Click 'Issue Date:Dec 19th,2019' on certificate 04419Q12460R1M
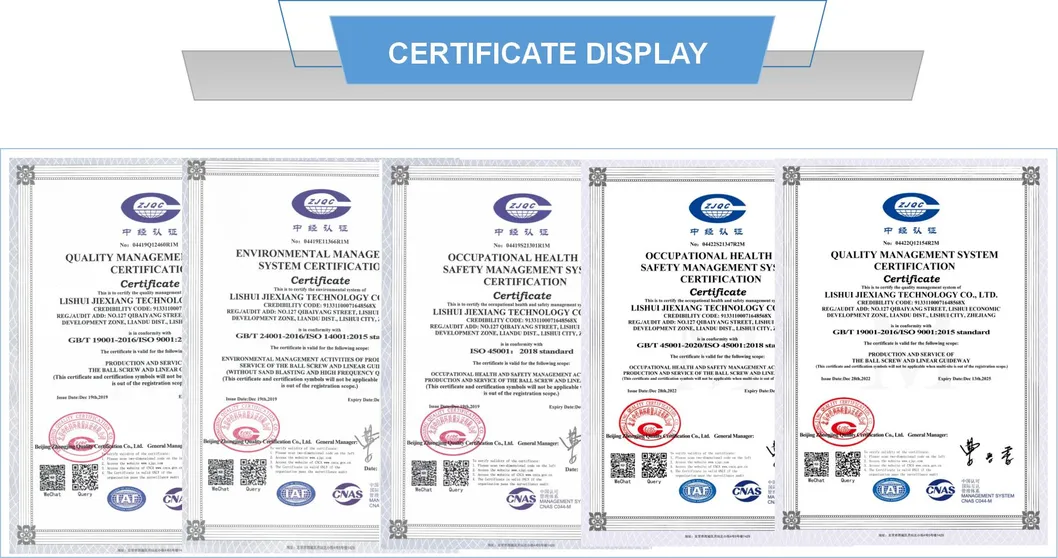The height and width of the screenshot is (558, 1058). pyautogui.click(x=82, y=397)
